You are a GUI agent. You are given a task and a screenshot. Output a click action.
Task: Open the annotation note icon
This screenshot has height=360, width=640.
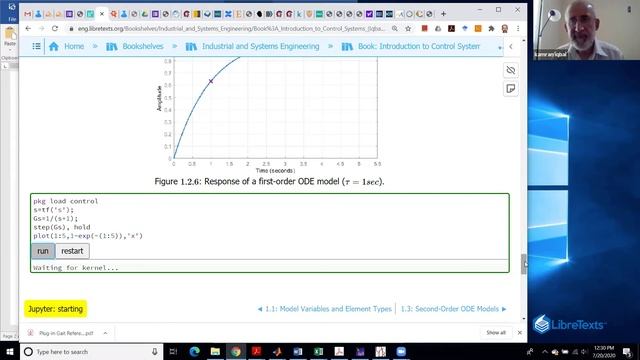tap(511, 89)
